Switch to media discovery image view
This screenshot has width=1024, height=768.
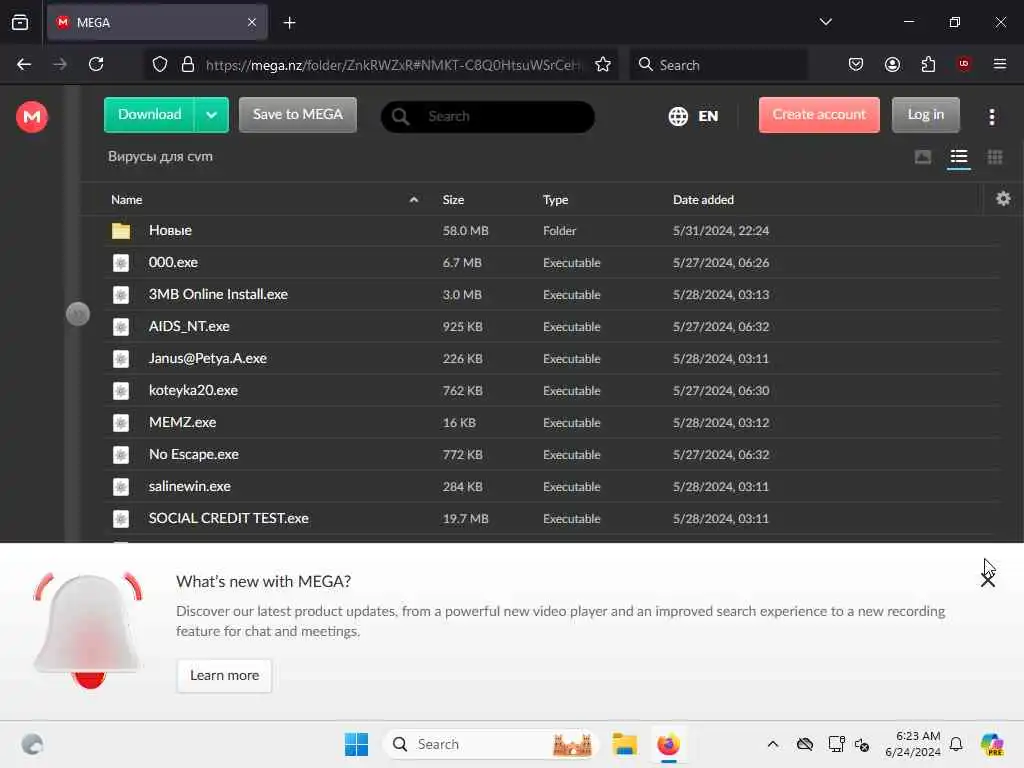923,157
